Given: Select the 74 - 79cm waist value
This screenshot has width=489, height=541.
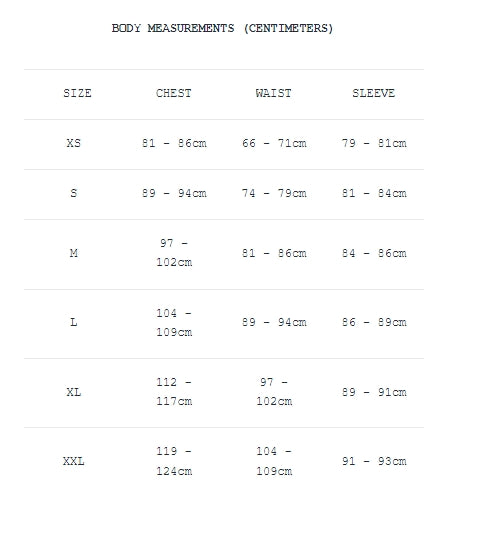Looking at the screenshot, I should pyautogui.click(x=274, y=193).
